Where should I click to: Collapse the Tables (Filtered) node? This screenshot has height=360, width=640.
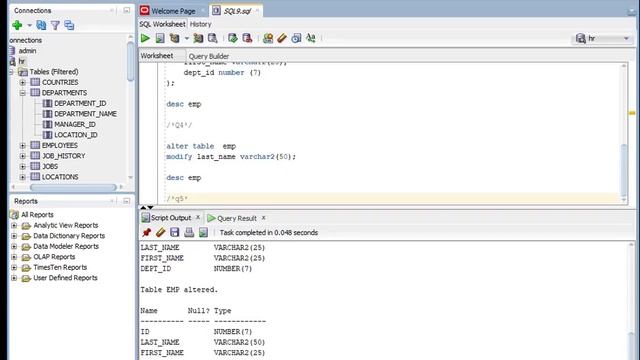(x=11, y=72)
